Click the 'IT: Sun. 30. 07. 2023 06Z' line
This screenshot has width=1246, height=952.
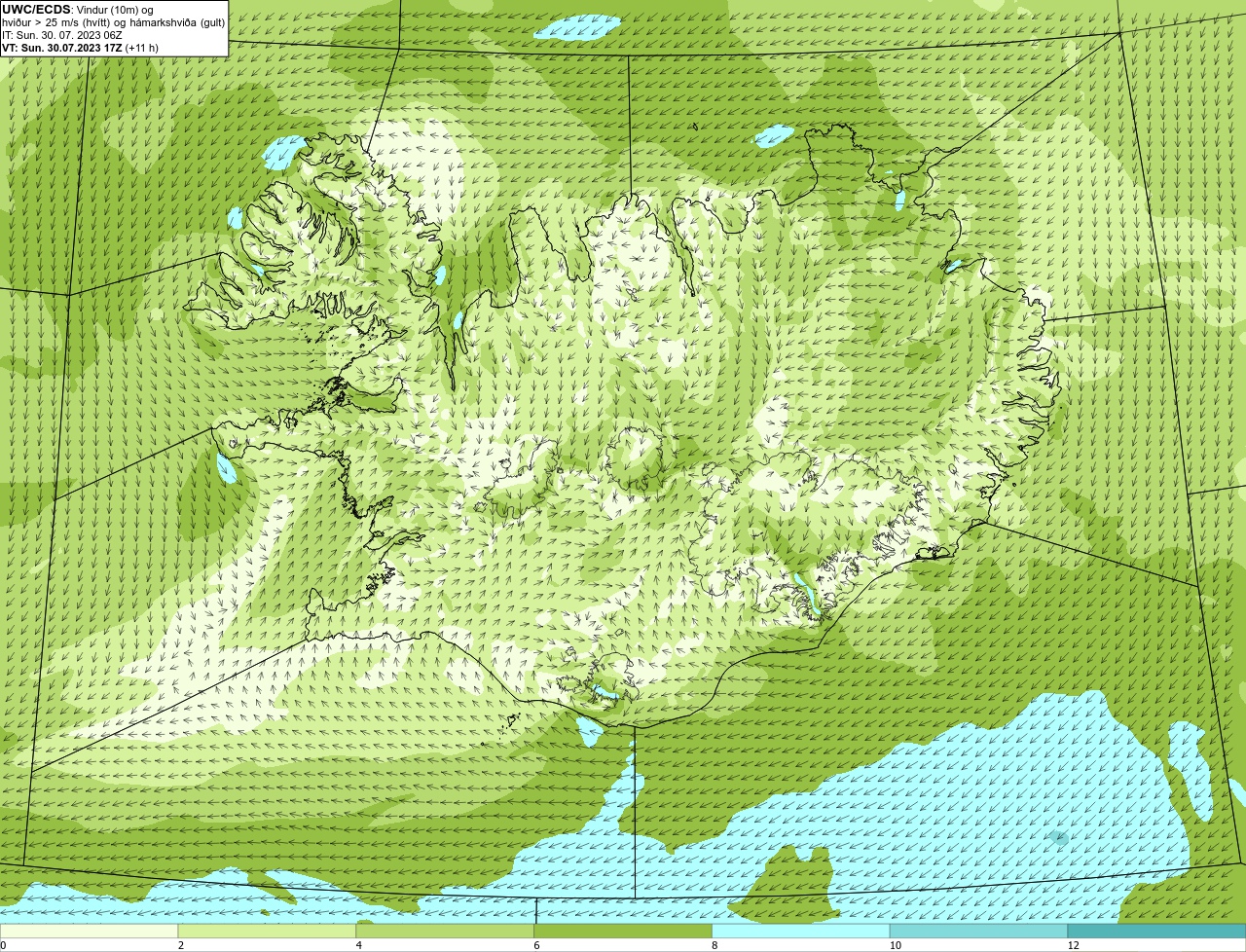62,35
